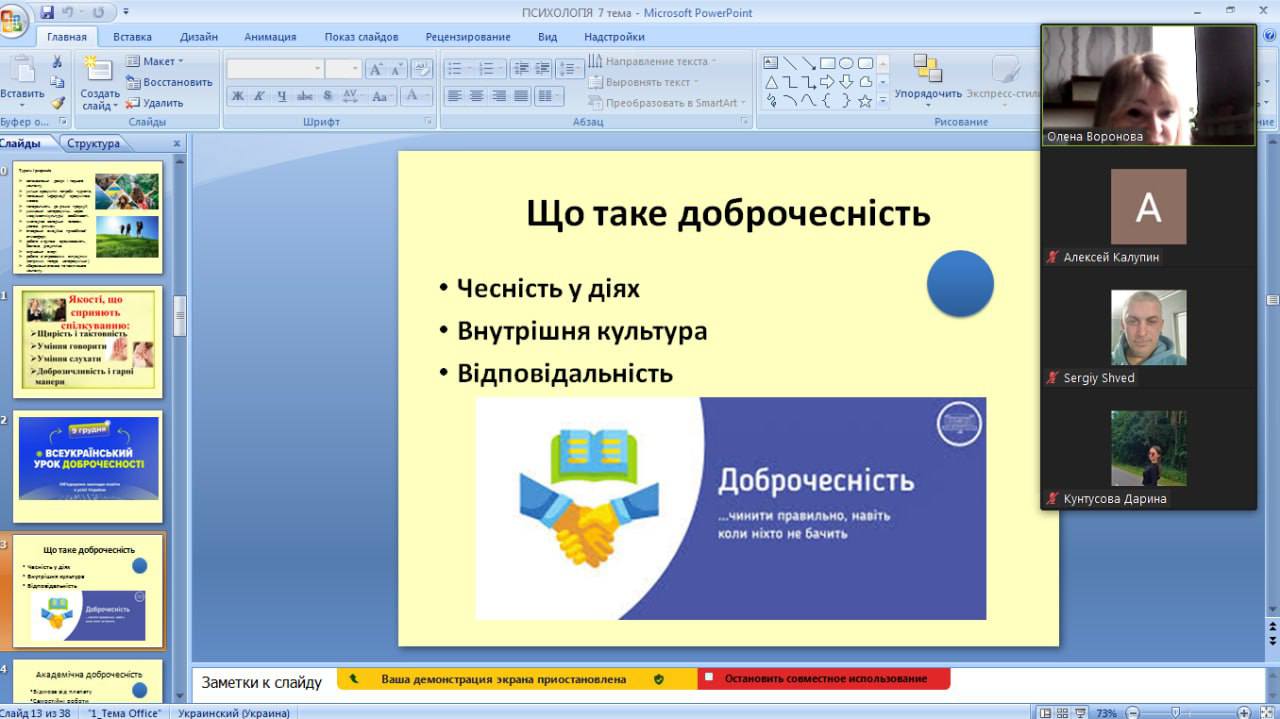Open the Вставка ribbon tab
The image size is (1280, 719).
[132, 37]
